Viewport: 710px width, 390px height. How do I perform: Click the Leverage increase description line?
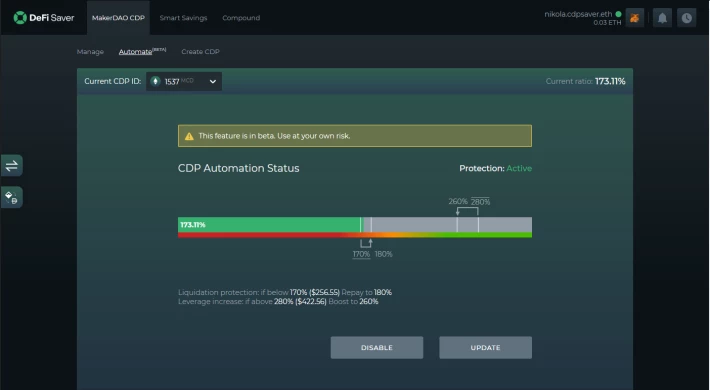[278, 301]
